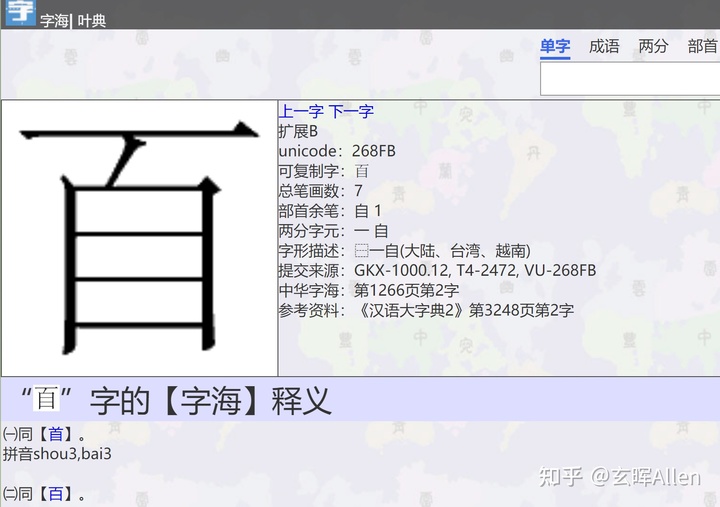Click the 字形描述 line text
The image size is (720, 507).
point(405,251)
